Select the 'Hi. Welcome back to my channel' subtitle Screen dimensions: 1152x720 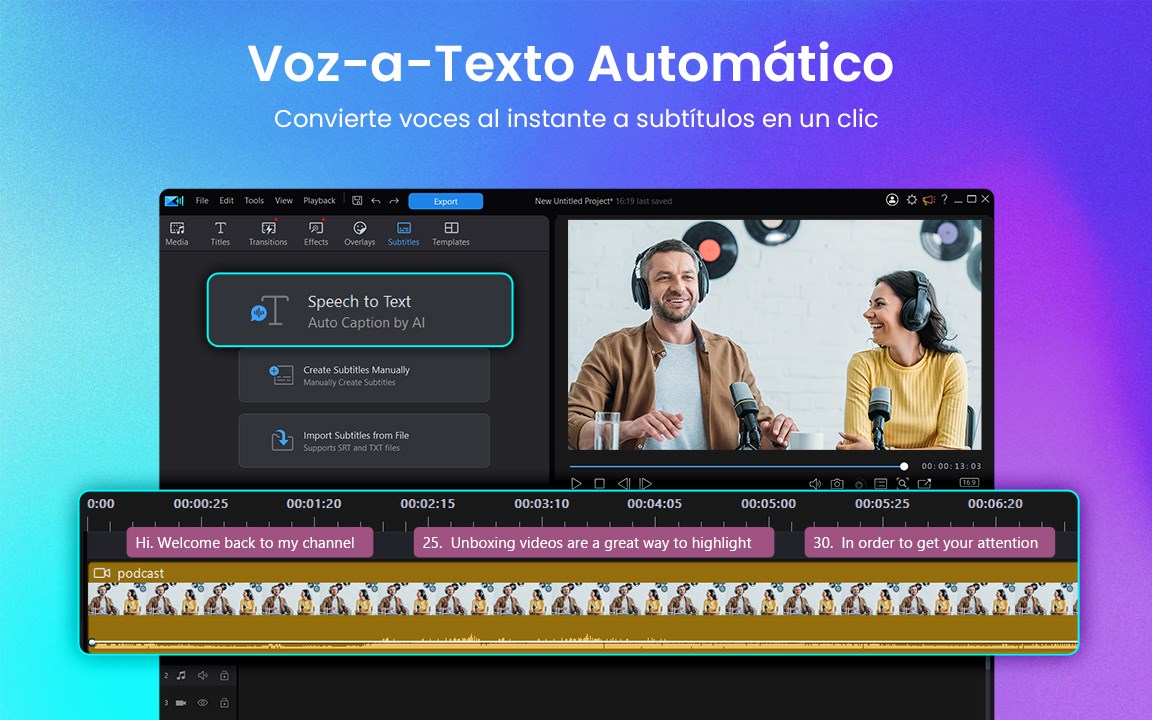250,543
